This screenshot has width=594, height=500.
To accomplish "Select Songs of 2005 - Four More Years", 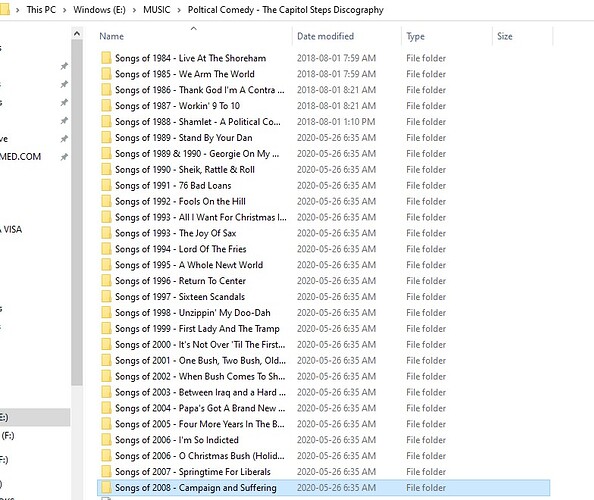I will click(200, 424).
